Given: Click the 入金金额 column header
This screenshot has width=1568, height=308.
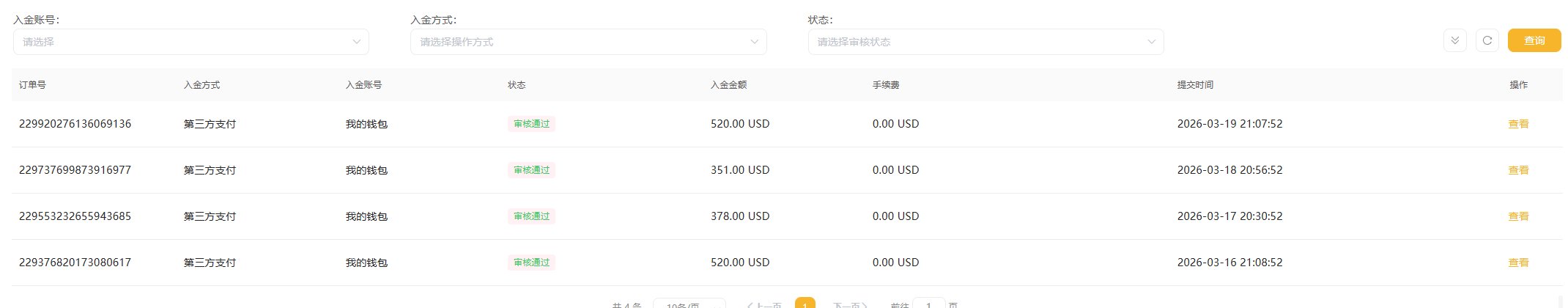Looking at the screenshot, I should (x=728, y=85).
